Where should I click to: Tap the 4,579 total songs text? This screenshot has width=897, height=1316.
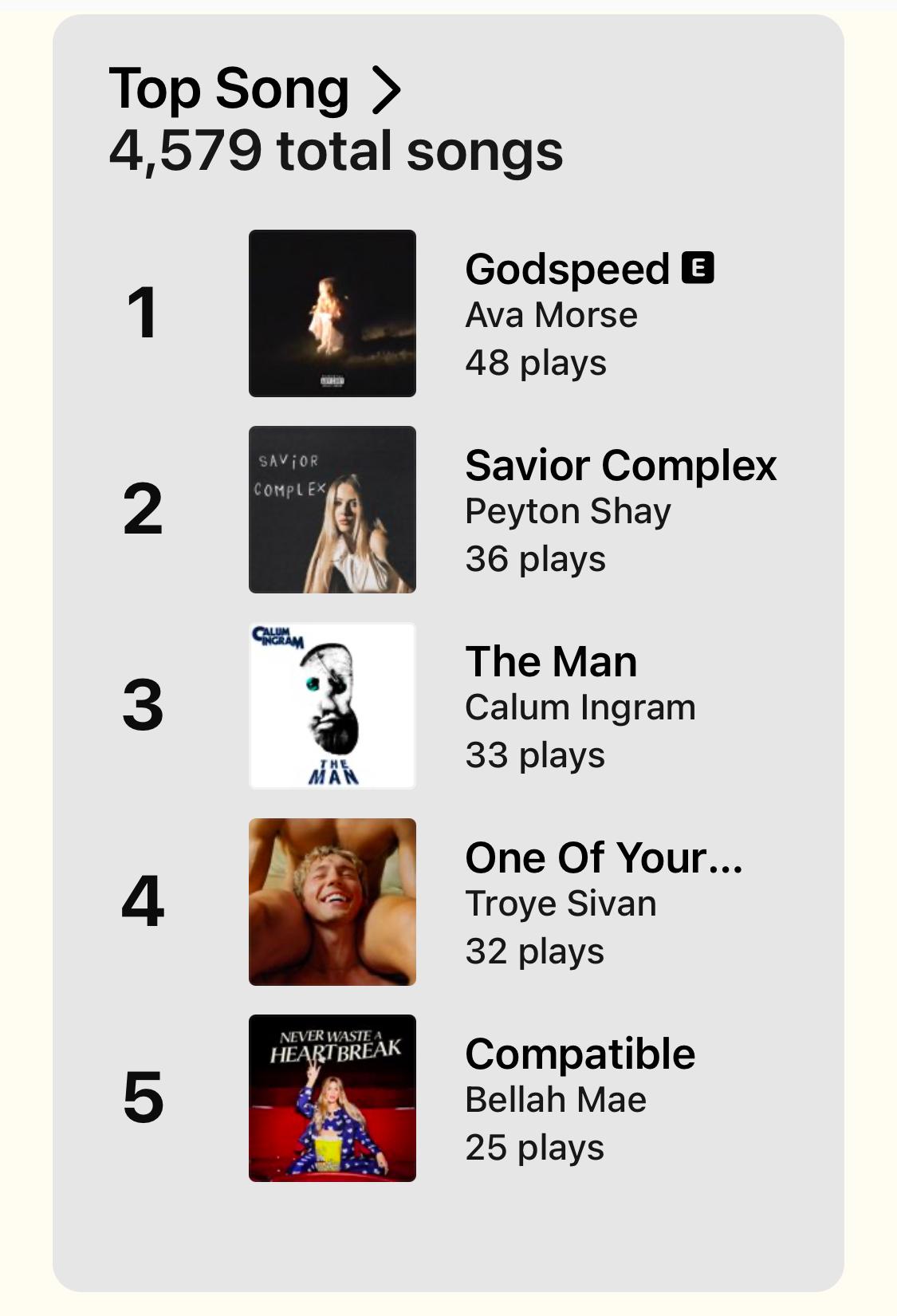[336, 152]
